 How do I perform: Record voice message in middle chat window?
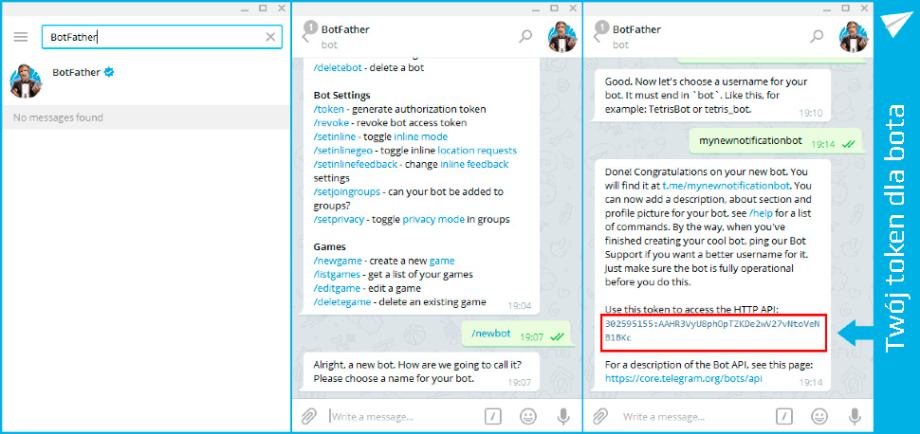click(x=563, y=417)
